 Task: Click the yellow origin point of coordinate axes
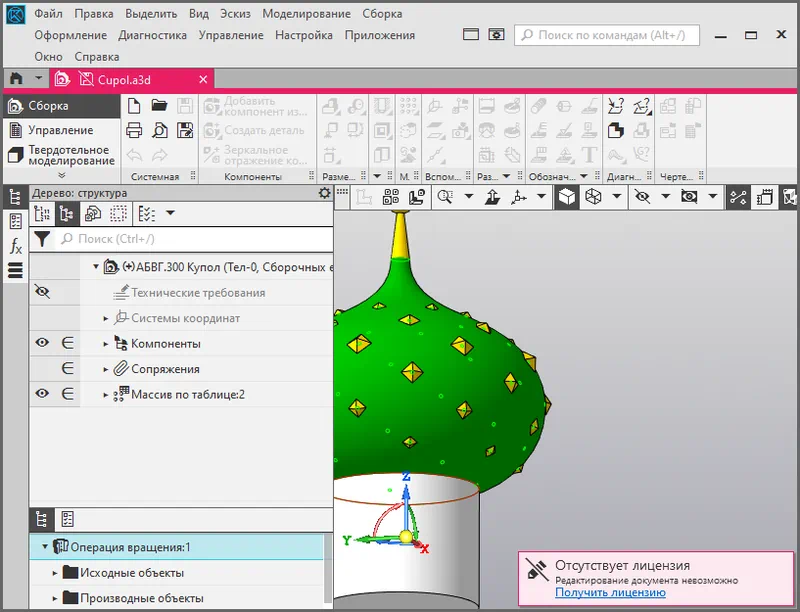[406, 537]
